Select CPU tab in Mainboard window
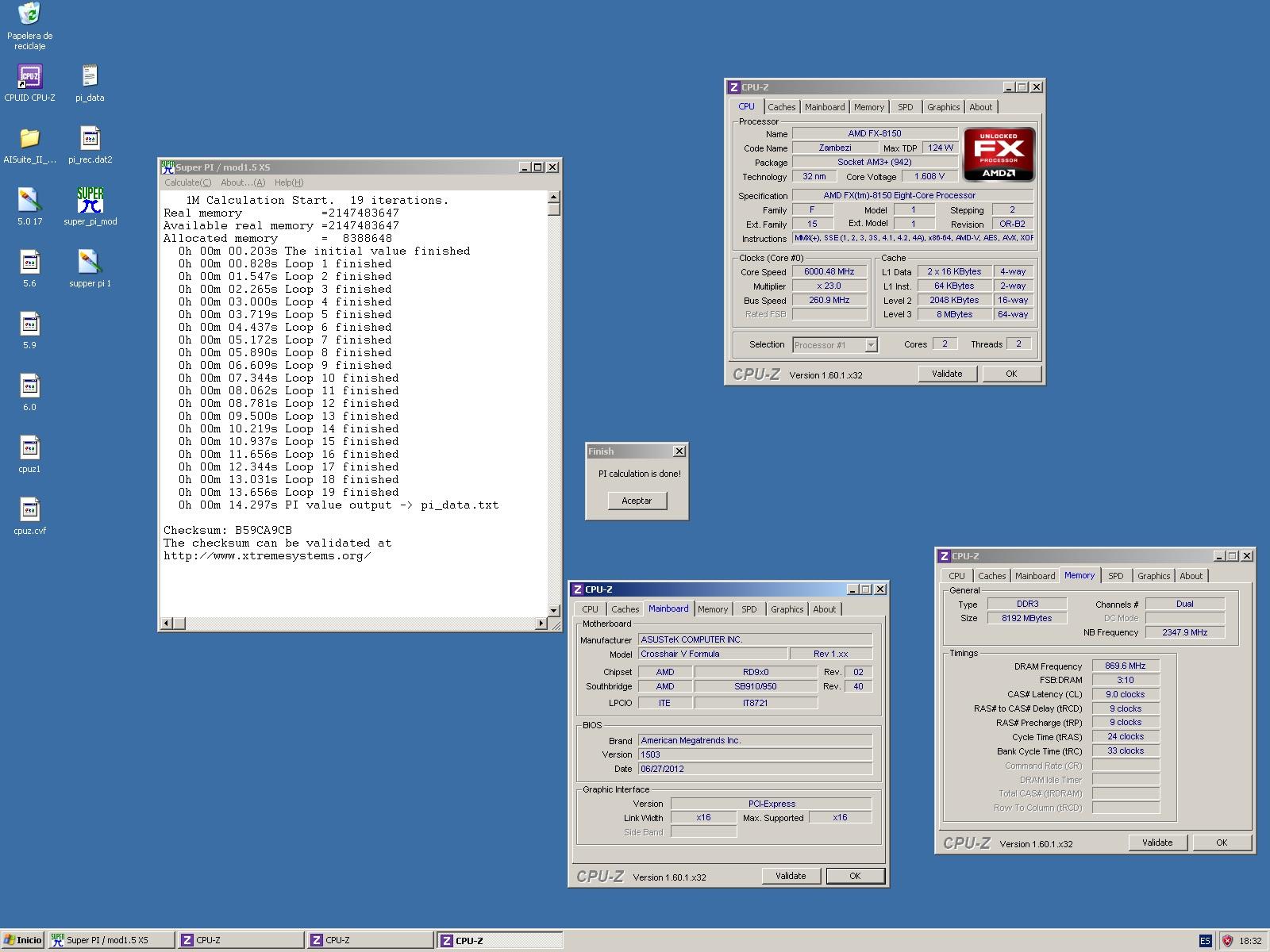Viewport: 1270px width, 952px height. point(590,609)
